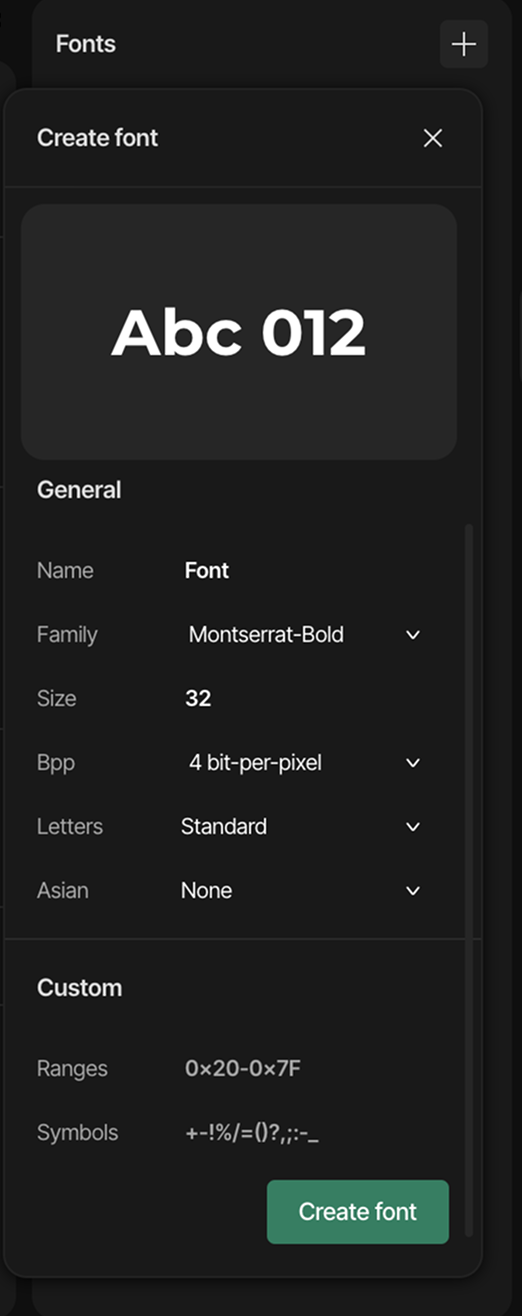Viewport: 522px width, 1316px height.
Task: Click the Custom section header
Action: point(79,988)
